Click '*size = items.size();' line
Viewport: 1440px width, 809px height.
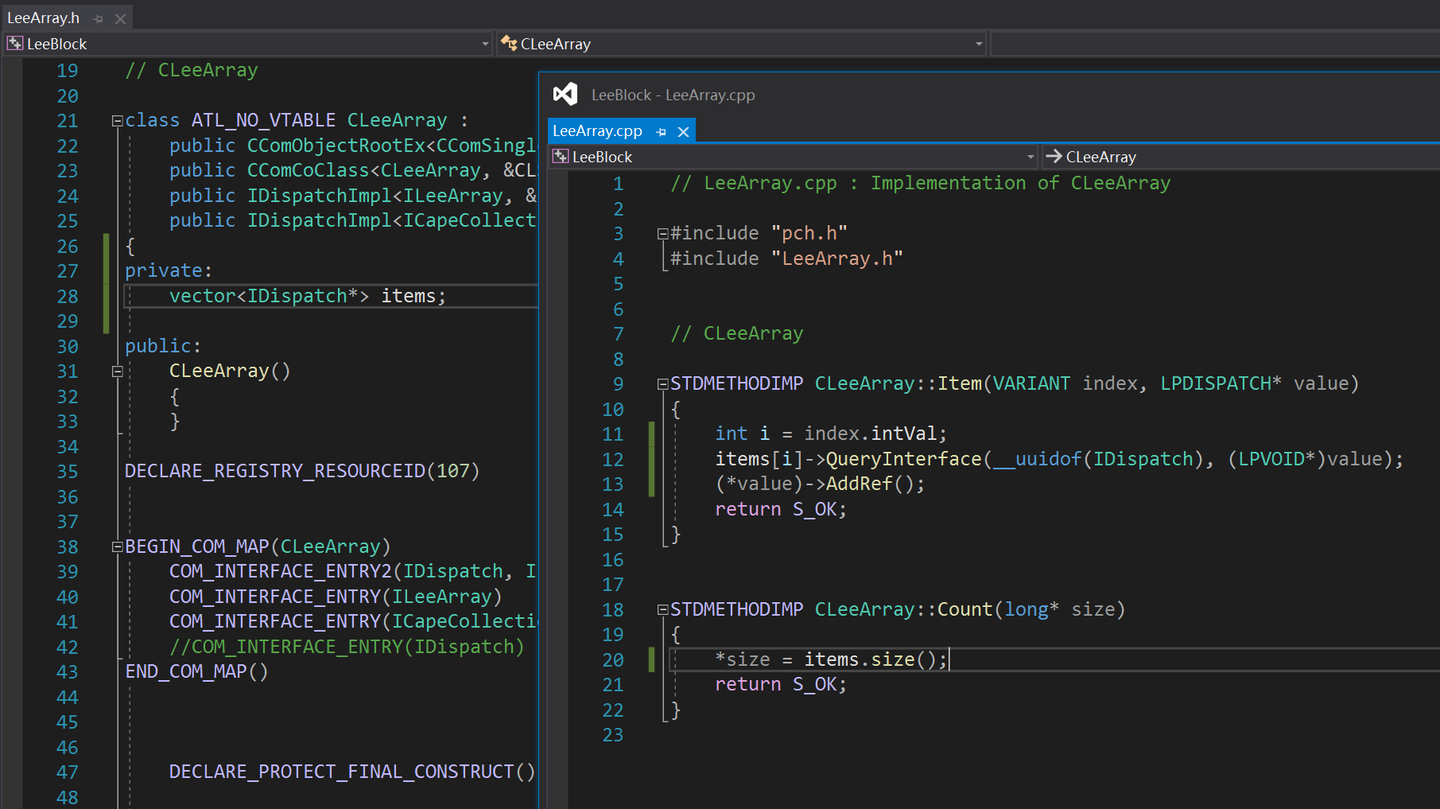click(831, 660)
